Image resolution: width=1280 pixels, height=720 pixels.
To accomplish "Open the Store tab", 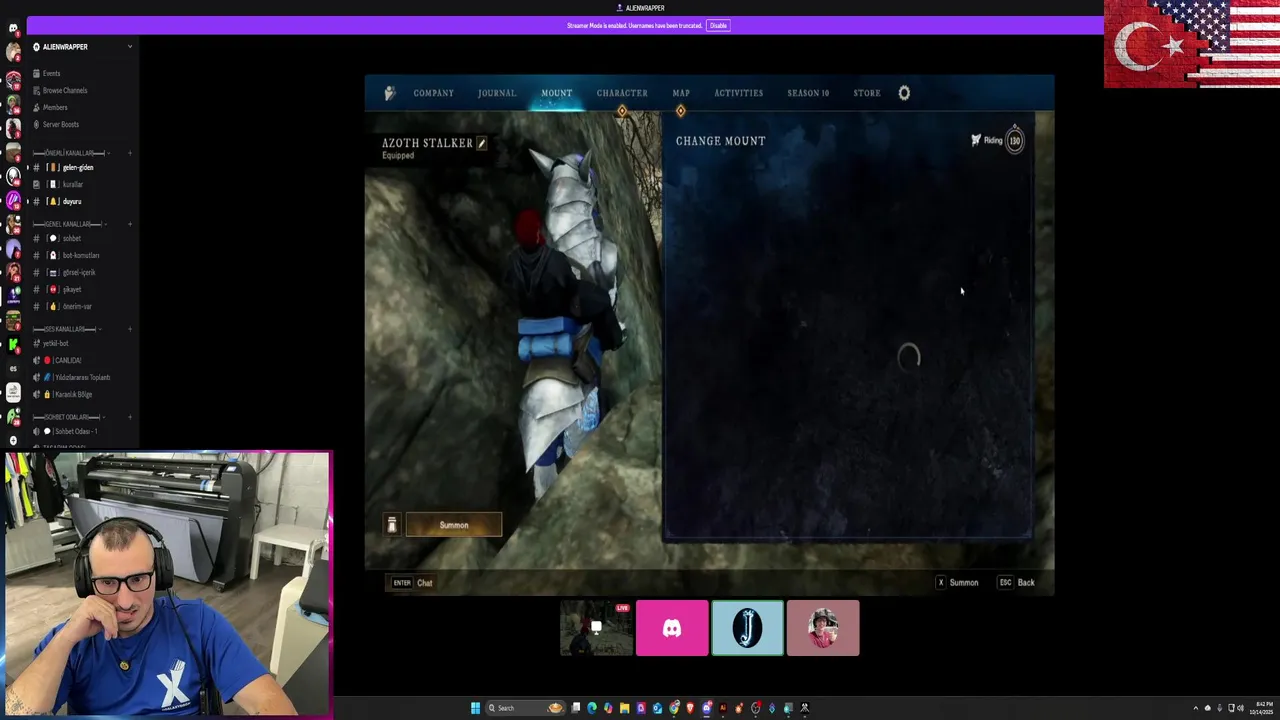I will click(x=867, y=93).
